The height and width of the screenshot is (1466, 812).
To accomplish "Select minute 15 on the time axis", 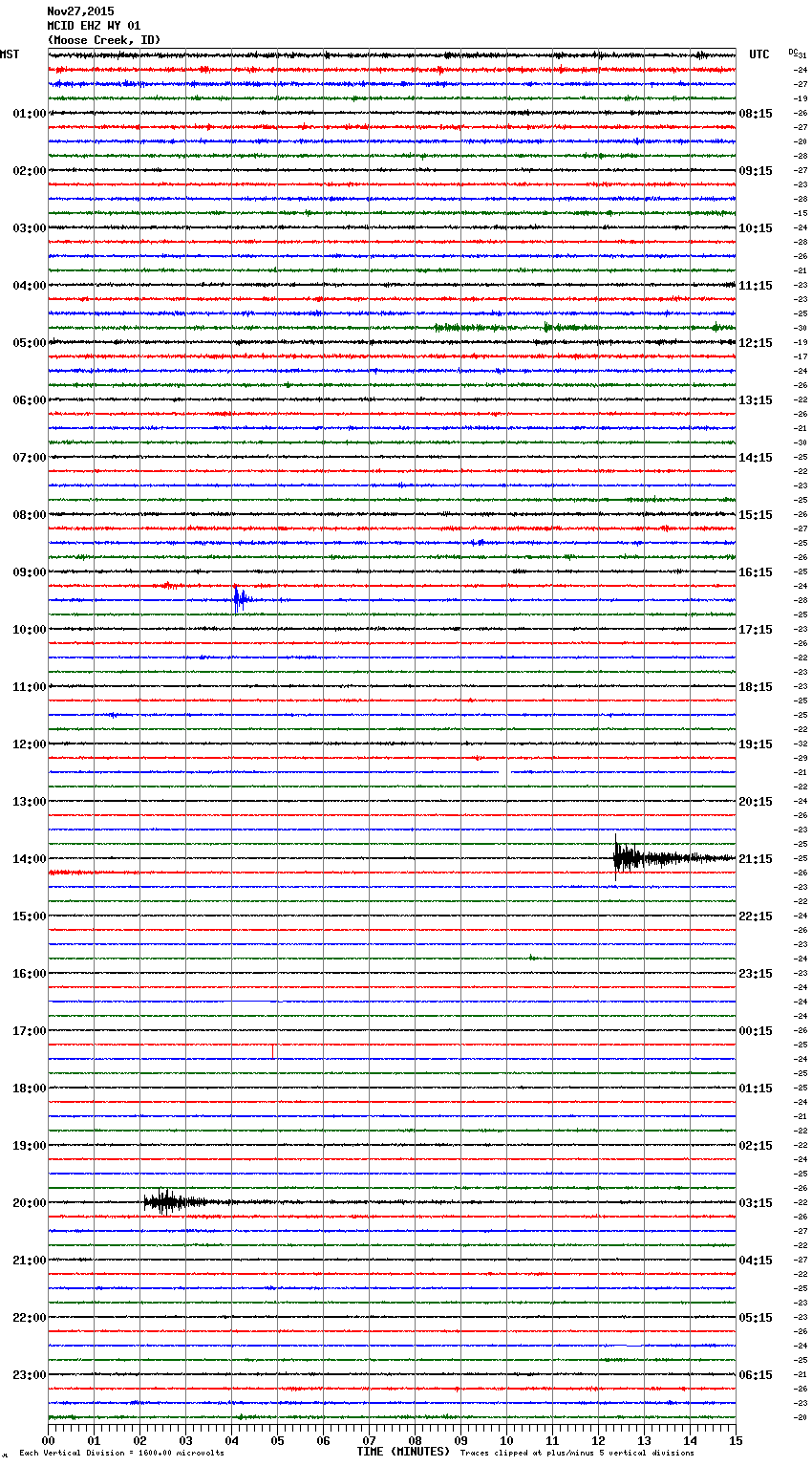I will coord(736,1440).
